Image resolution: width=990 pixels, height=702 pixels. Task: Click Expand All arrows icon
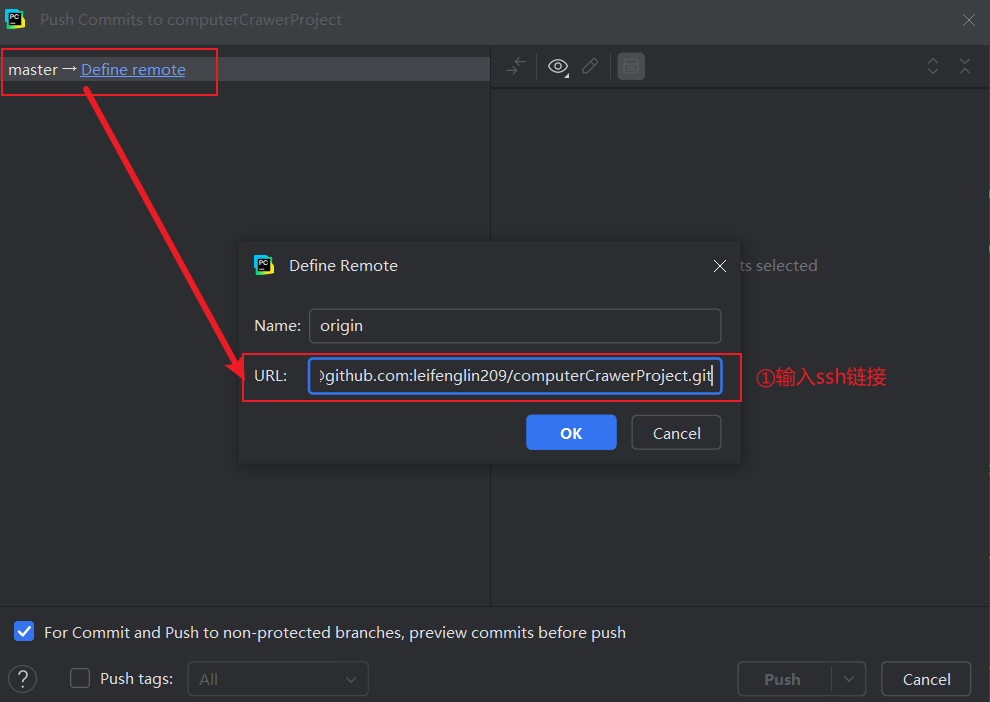[x=933, y=66]
